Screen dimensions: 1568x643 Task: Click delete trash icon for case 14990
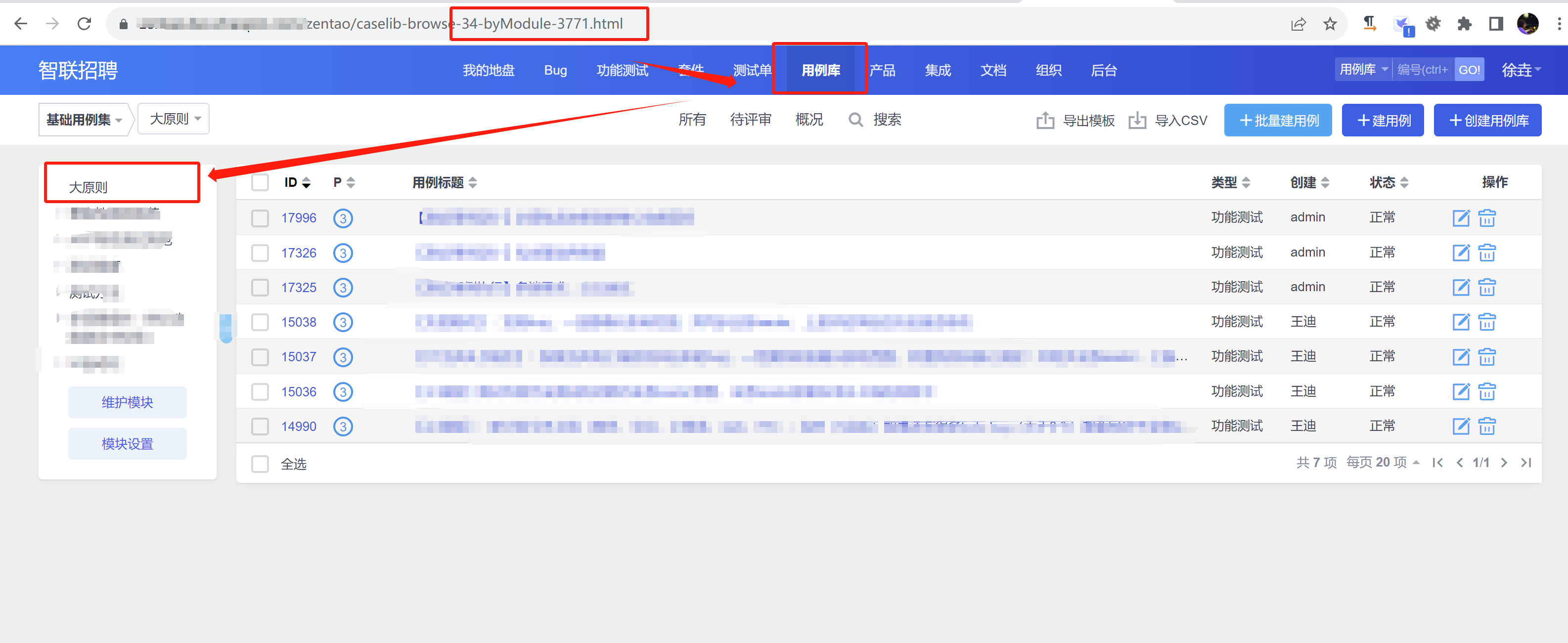click(1486, 426)
